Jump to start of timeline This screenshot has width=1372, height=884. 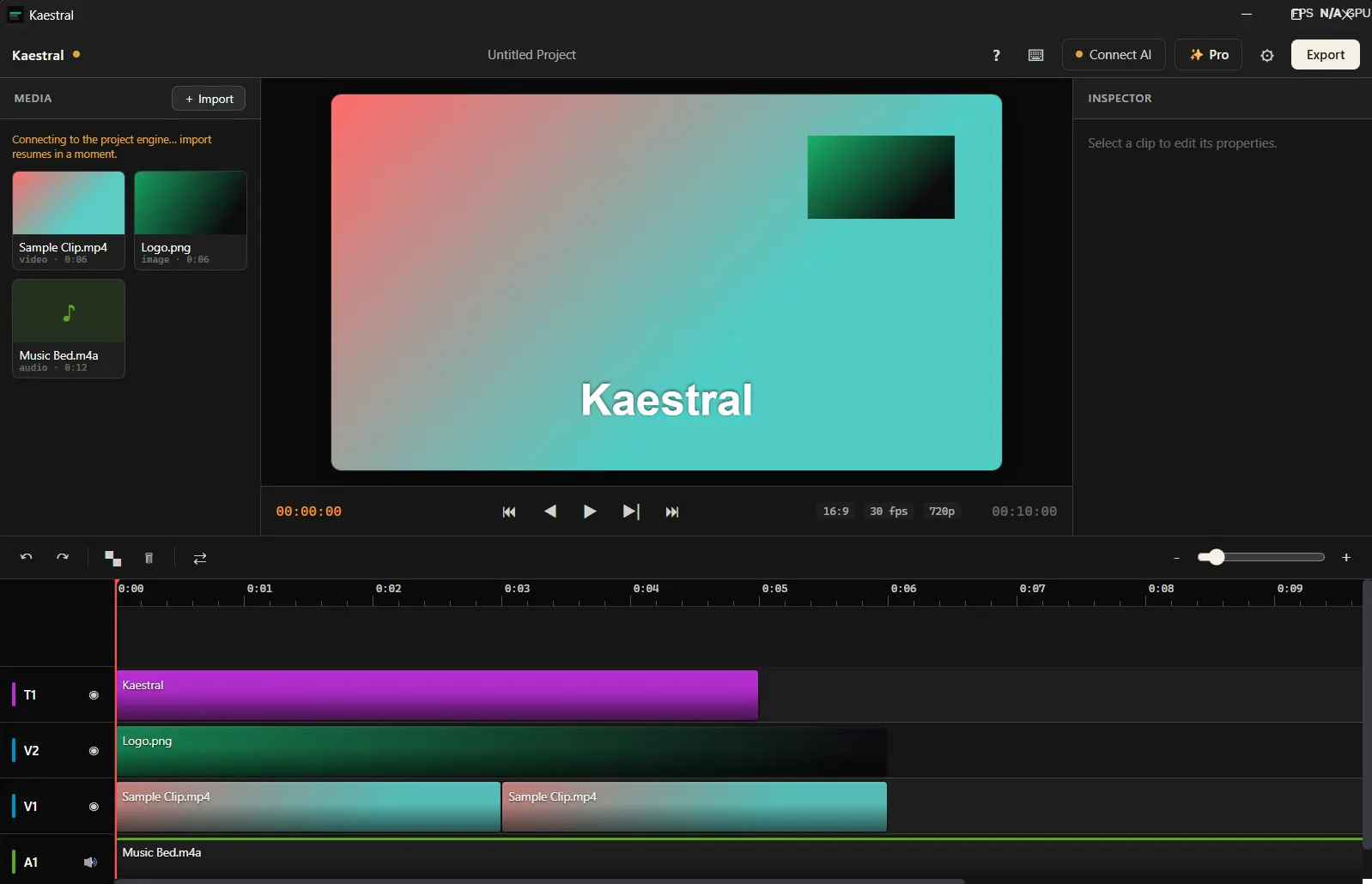[x=509, y=512]
